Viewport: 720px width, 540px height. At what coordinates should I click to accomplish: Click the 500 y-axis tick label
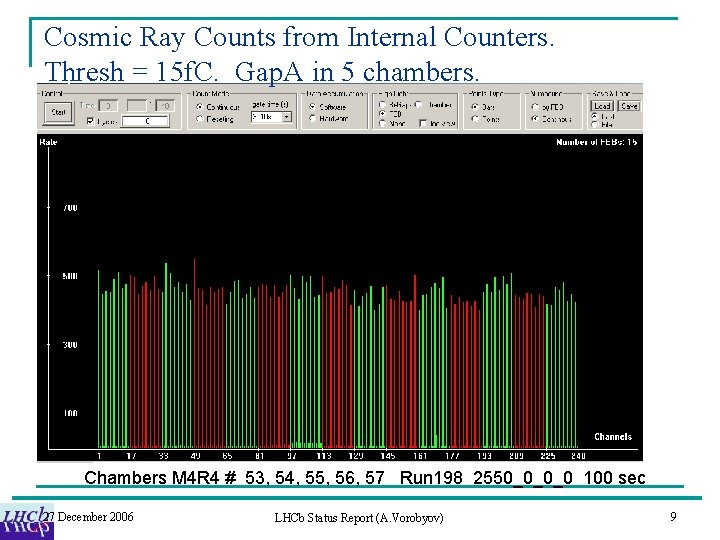click(x=70, y=276)
